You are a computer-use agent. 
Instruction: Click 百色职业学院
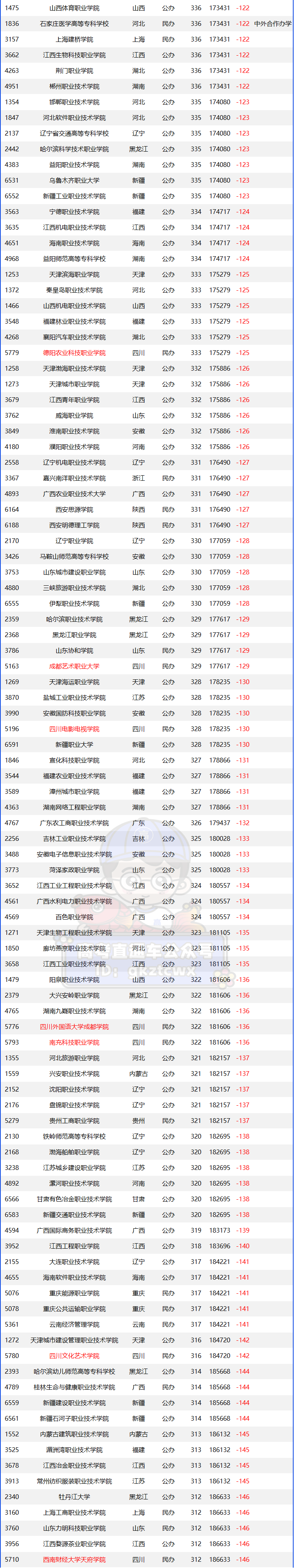tap(74, 917)
